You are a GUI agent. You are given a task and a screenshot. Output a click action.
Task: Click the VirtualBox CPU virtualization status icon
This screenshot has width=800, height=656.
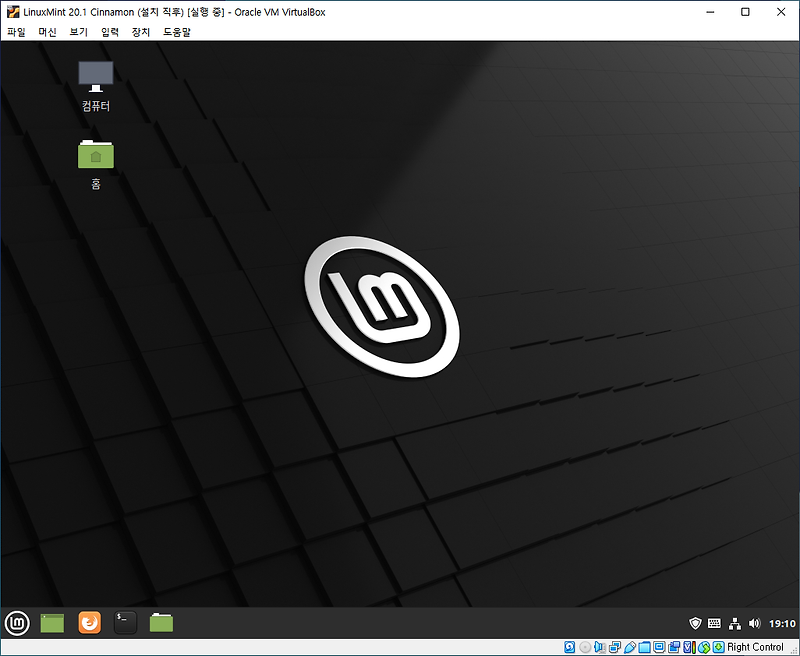click(x=689, y=647)
